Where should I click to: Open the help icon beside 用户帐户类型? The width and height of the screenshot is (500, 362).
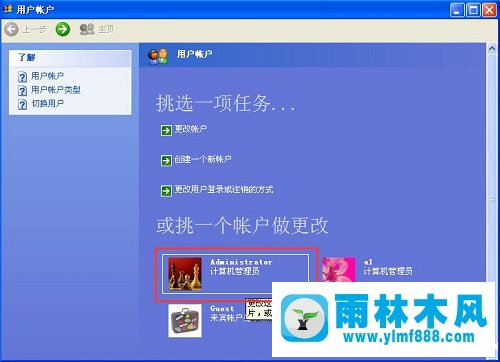click(22, 91)
